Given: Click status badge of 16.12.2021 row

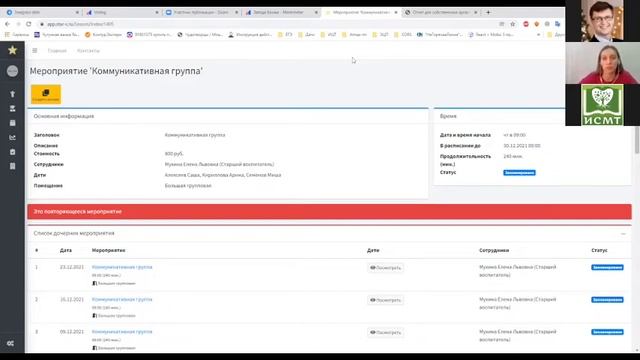Looking at the screenshot, I should click(x=607, y=300).
